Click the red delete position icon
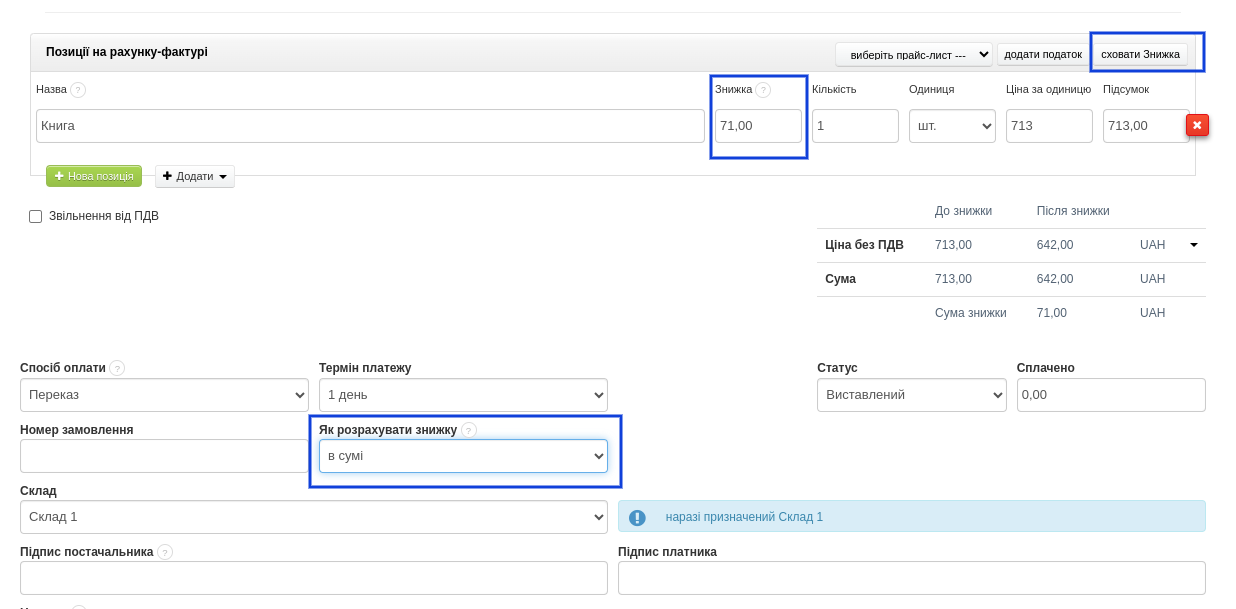 1197,125
